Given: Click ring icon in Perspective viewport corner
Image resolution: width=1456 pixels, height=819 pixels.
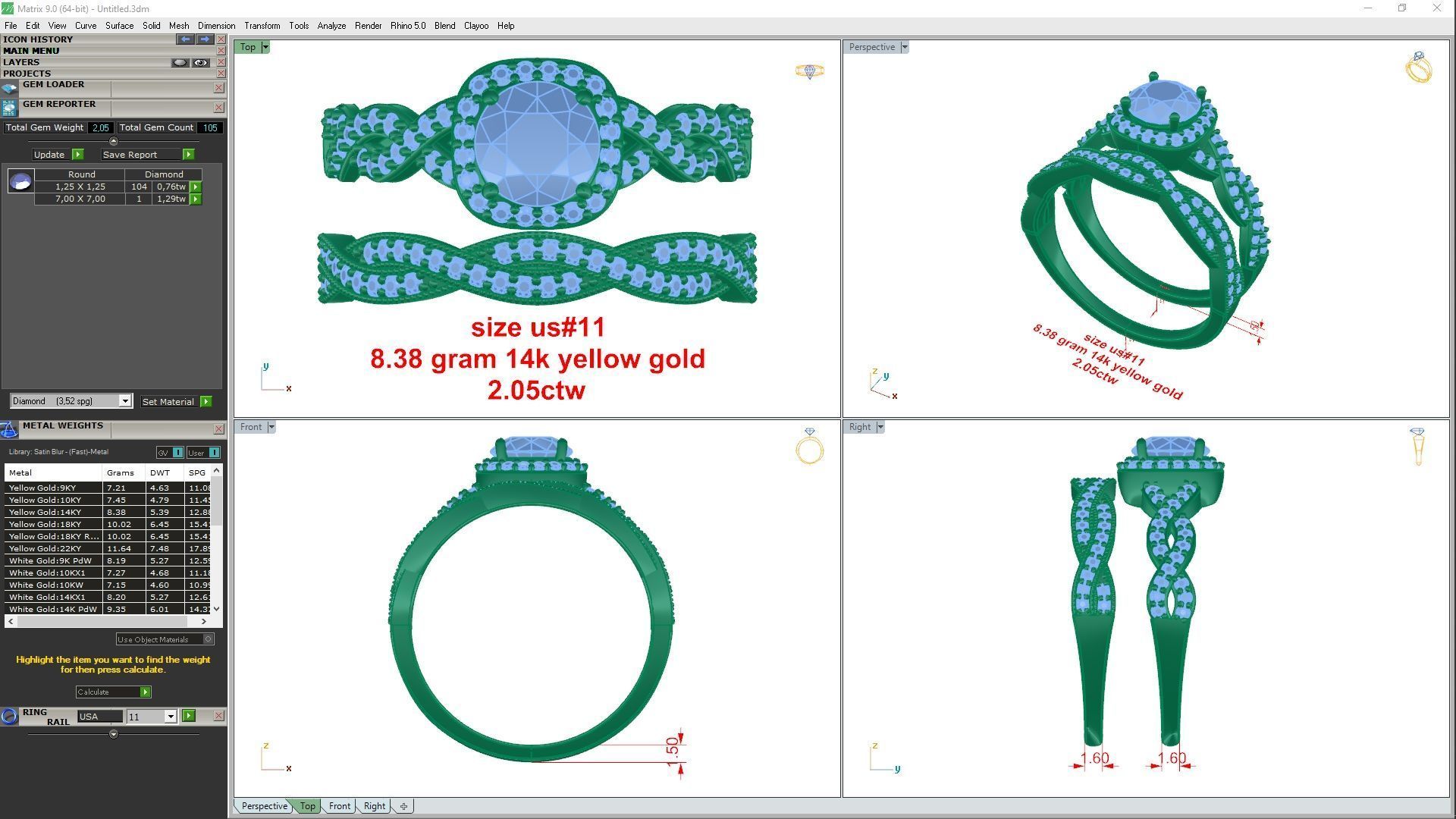Looking at the screenshot, I should [1418, 67].
